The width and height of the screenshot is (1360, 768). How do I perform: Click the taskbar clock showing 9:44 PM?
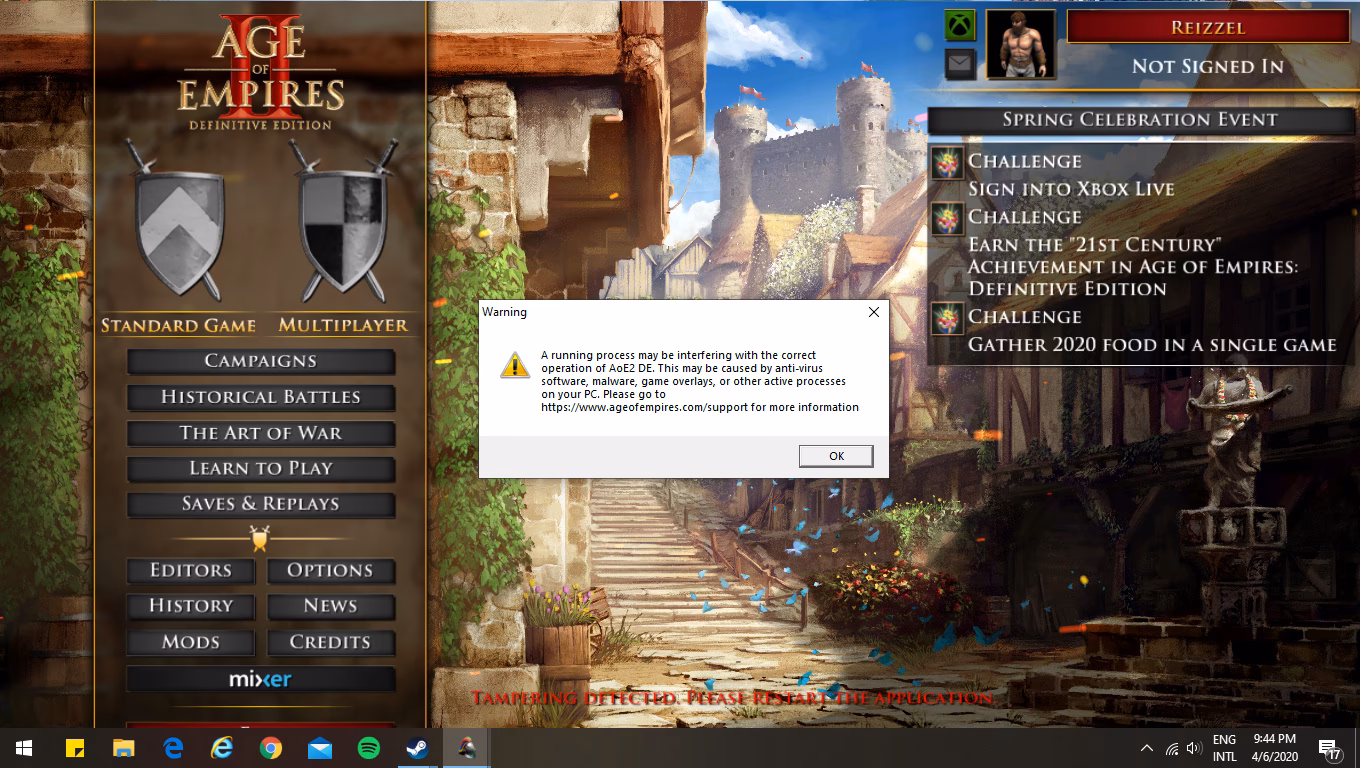click(x=1274, y=748)
